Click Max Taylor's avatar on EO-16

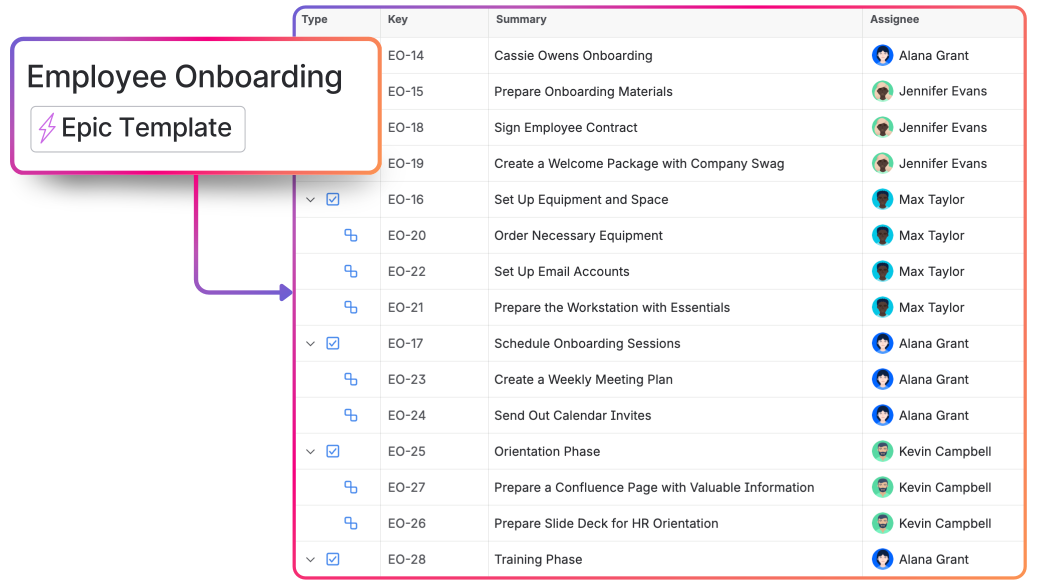(882, 199)
